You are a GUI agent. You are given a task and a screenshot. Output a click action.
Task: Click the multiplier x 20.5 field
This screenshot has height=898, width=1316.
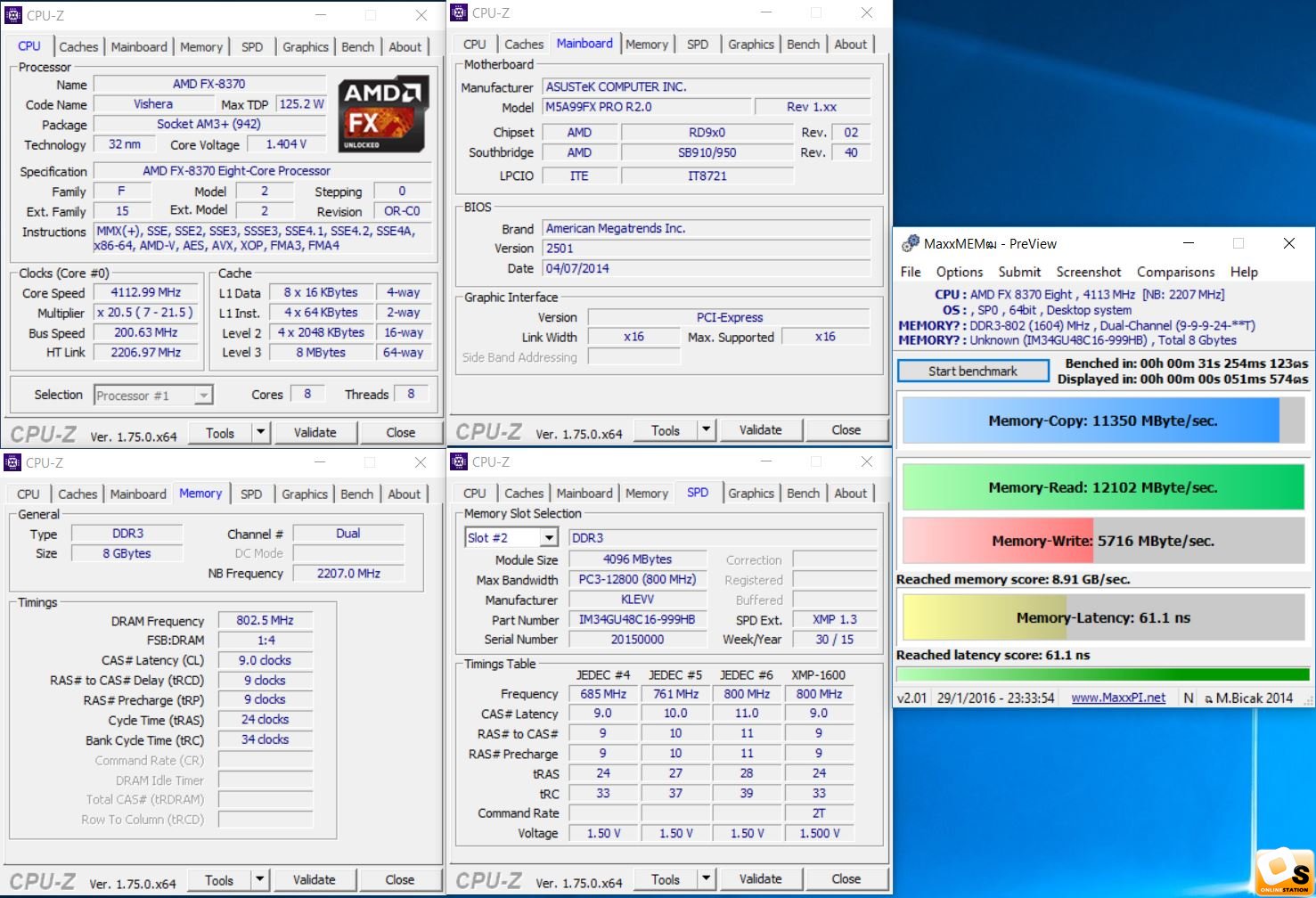pos(145,313)
